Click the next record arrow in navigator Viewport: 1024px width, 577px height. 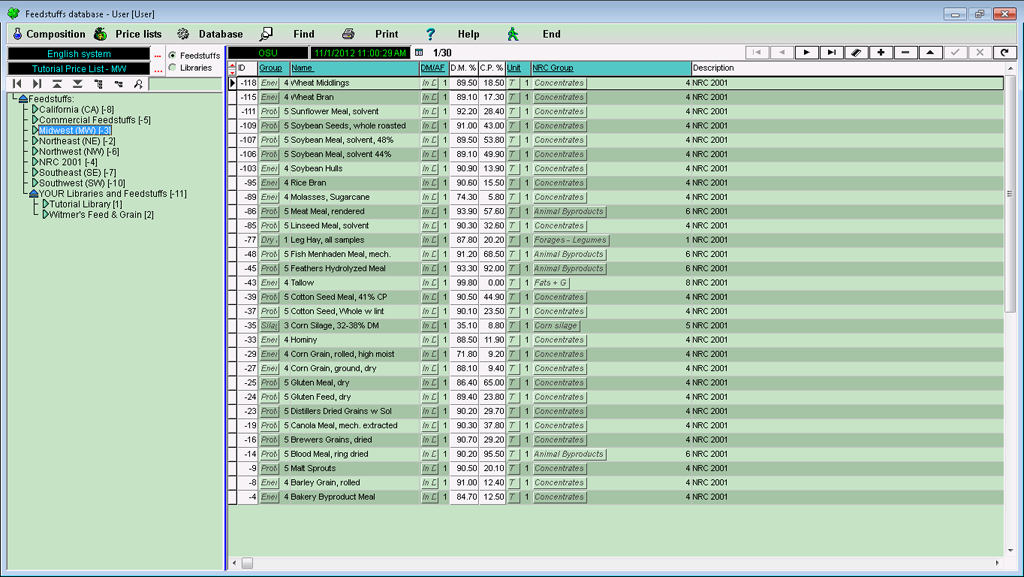click(x=806, y=52)
